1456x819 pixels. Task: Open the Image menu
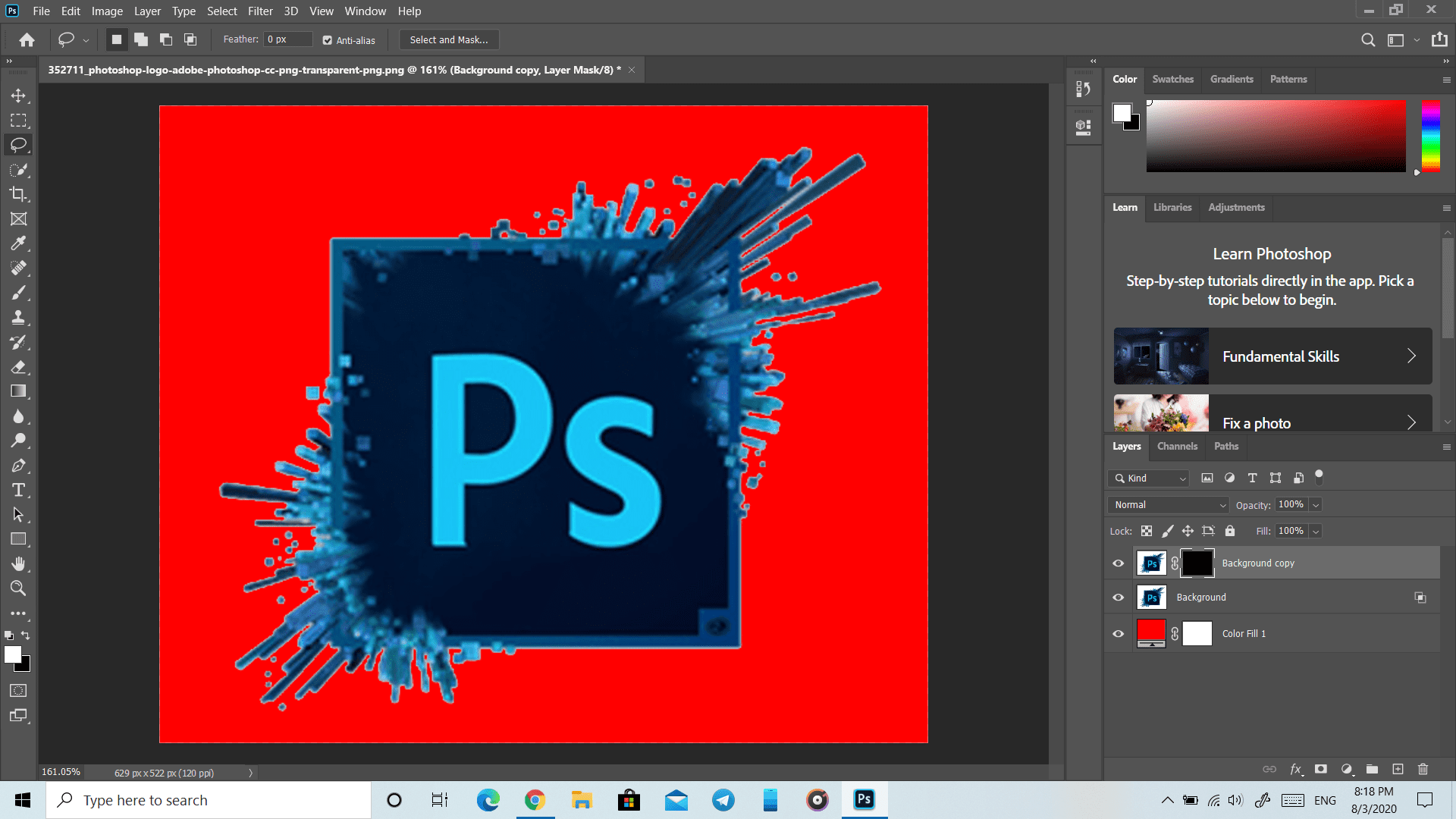tap(107, 11)
